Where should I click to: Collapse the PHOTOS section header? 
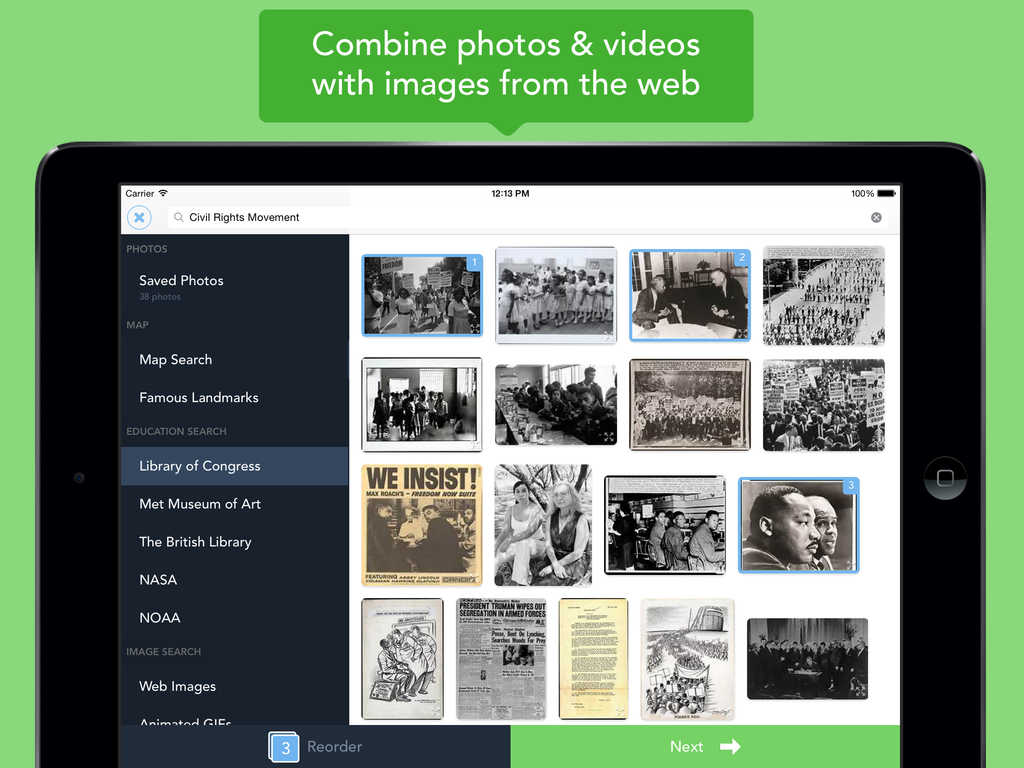(x=146, y=249)
